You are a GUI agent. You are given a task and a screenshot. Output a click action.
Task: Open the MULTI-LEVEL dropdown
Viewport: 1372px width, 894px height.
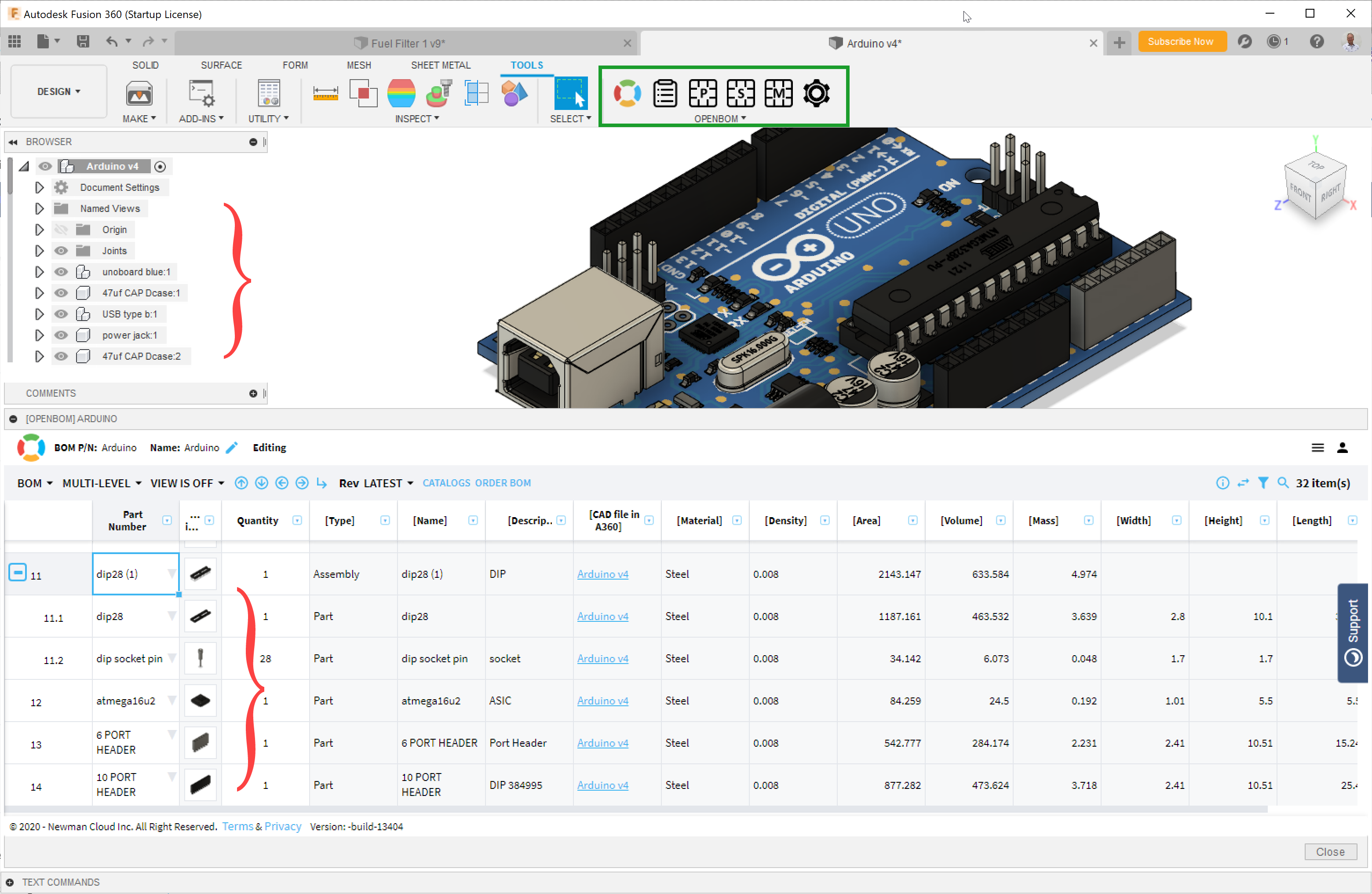tap(102, 483)
